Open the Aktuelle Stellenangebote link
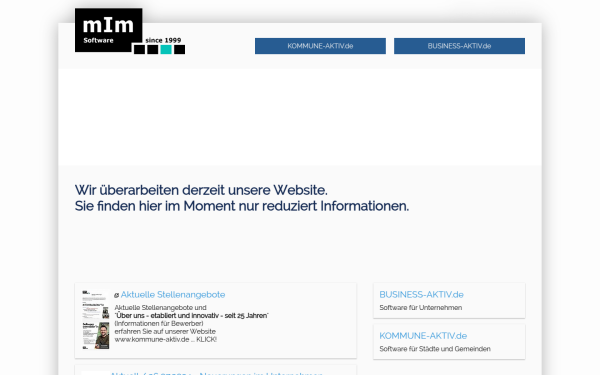The width and height of the screenshot is (600, 375). point(173,295)
